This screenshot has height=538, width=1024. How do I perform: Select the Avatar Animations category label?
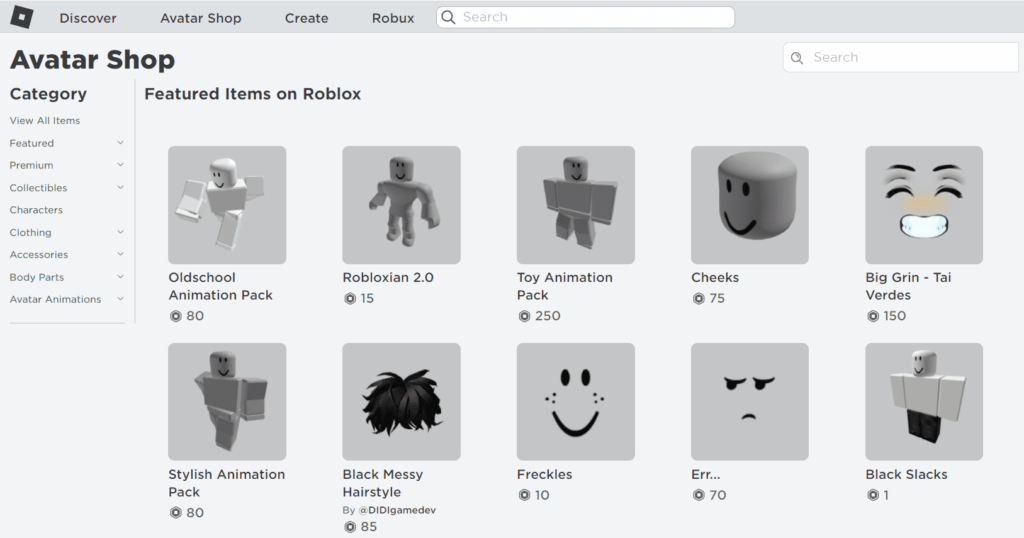56,299
